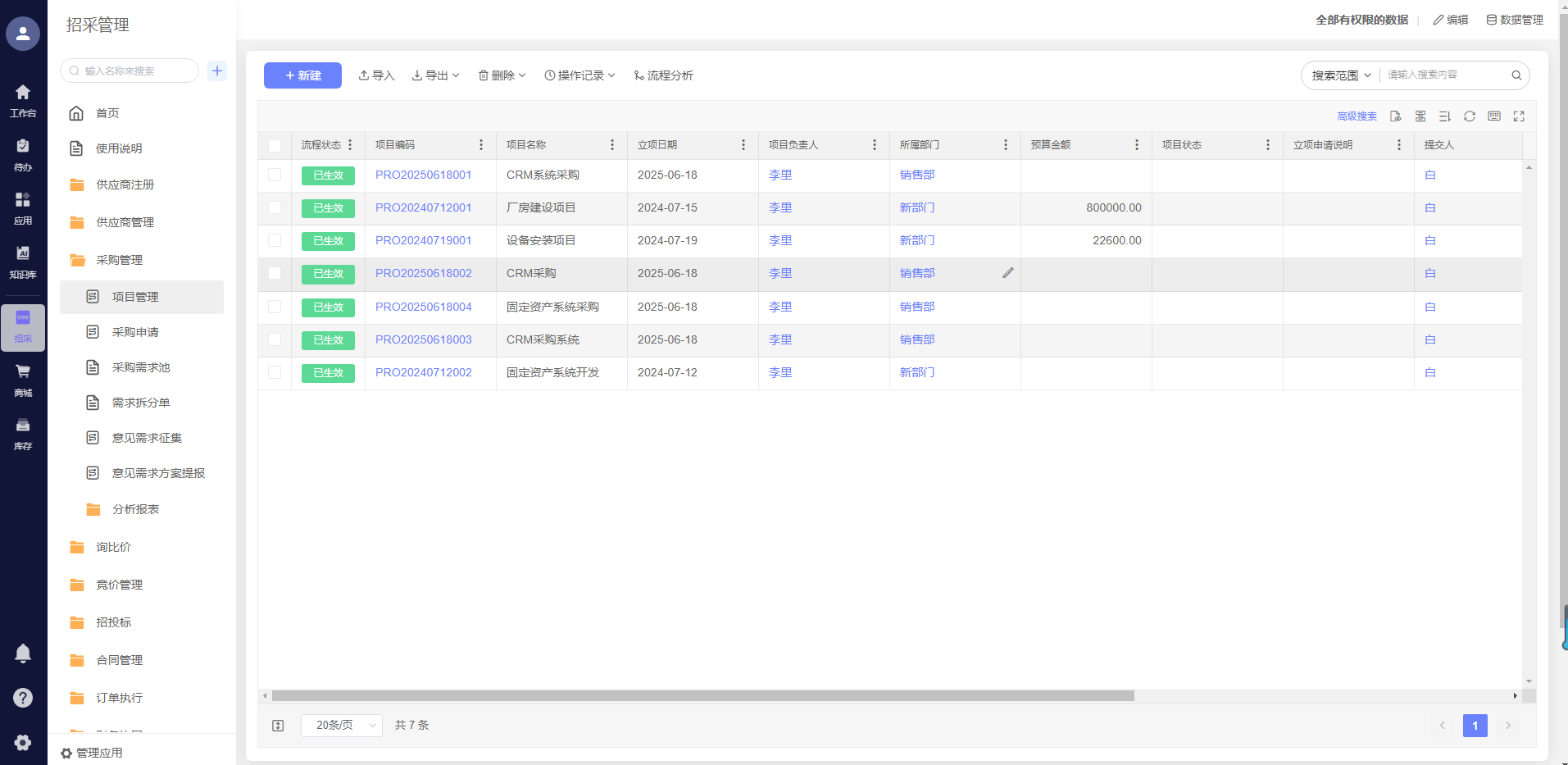Click the plus icon beside the name search
1568x765 pixels.
point(217,71)
